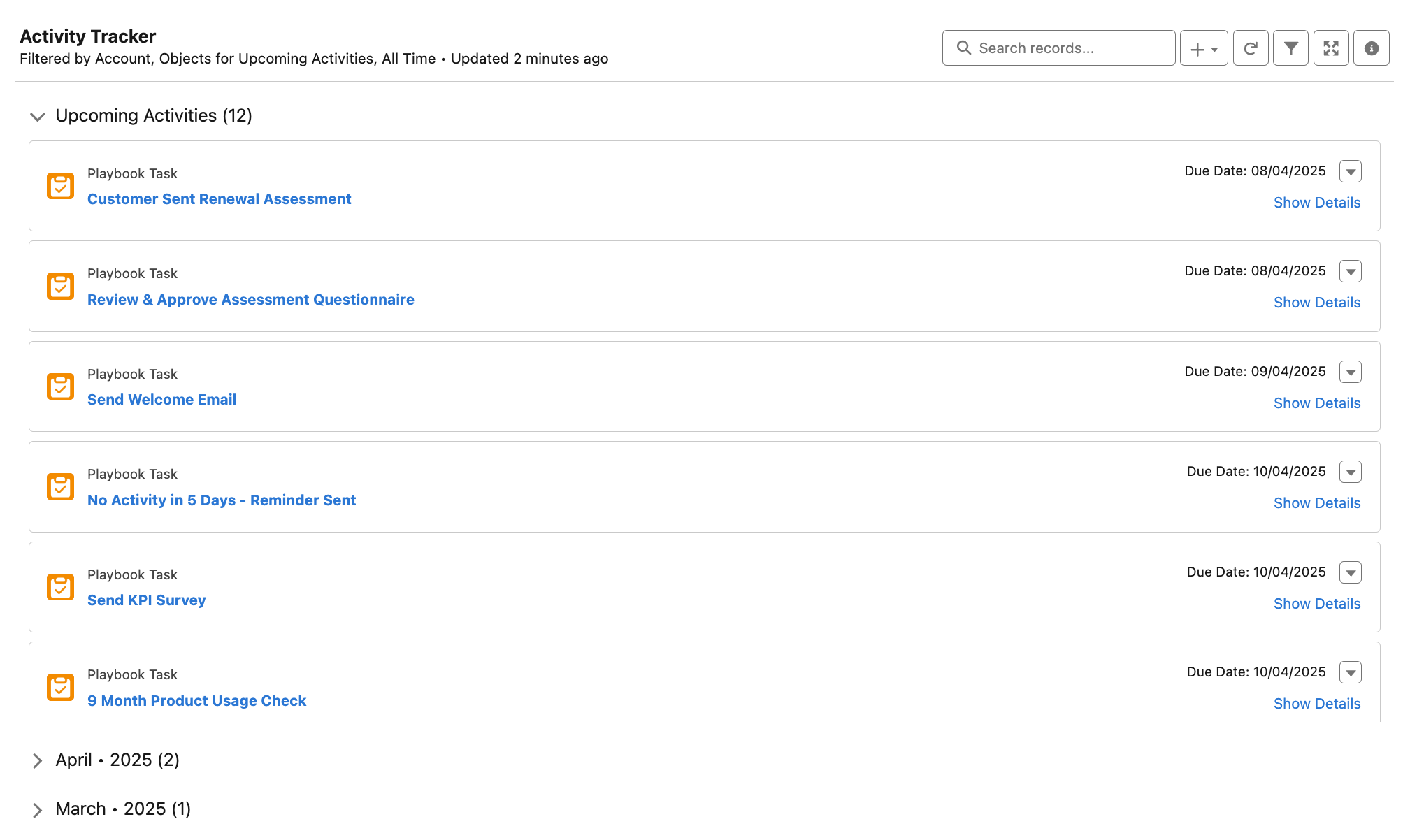Screen dimensions: 1410x840
Task: Expand the April 2025 section
Action: [38, 760]
